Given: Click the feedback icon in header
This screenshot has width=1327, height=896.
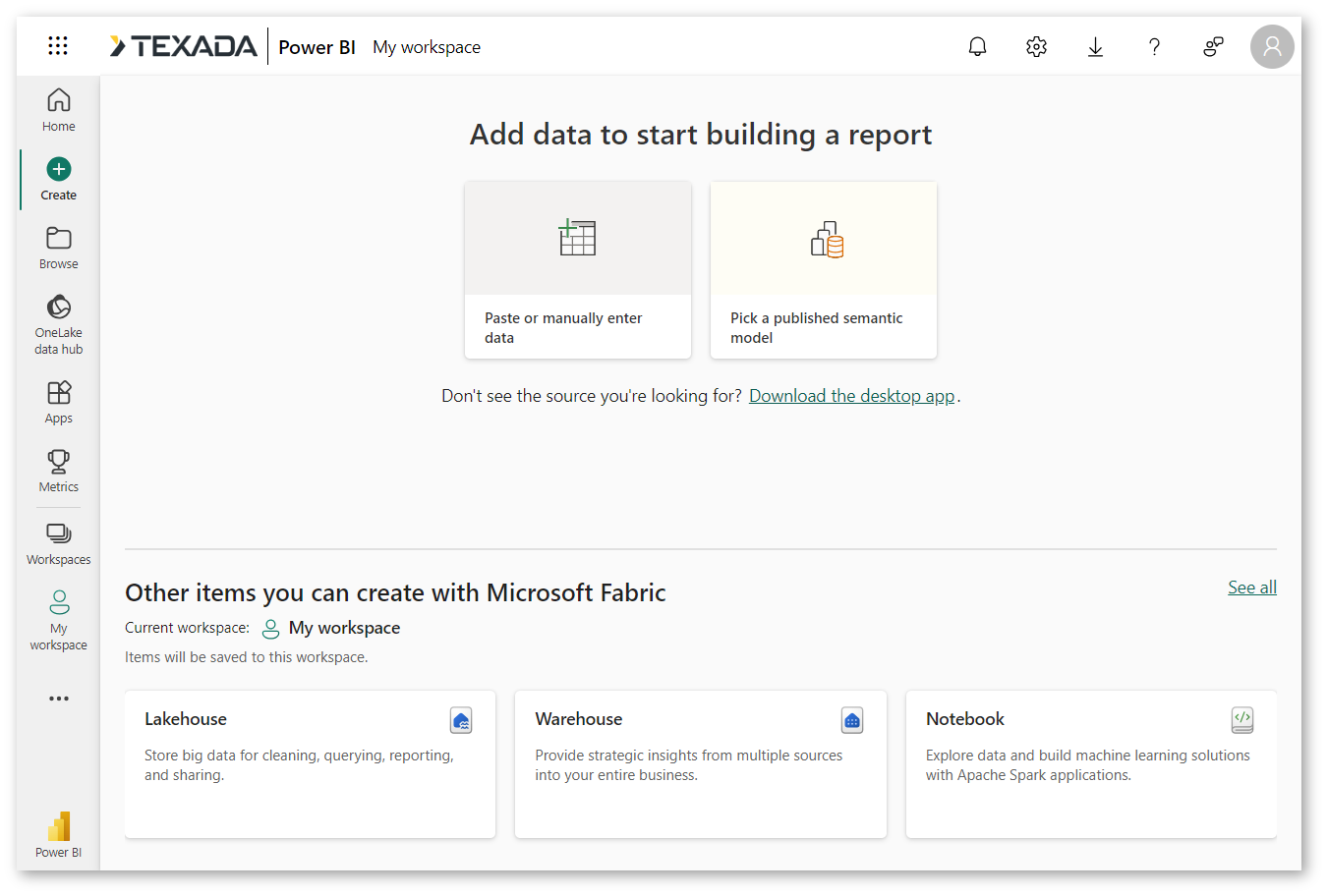Looking at the screenshot, I should coord(1213,46).
